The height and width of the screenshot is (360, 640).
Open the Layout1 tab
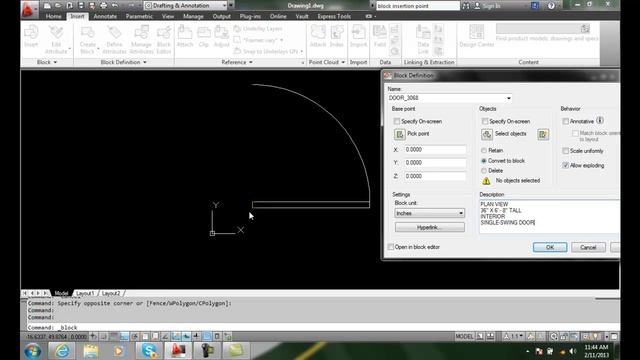(85, 293)
